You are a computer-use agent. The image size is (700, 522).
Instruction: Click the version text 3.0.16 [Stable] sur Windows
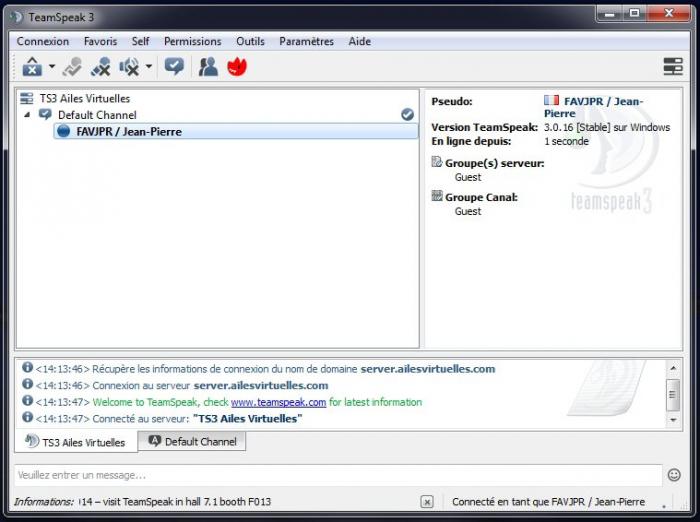(x=607, y=127)
